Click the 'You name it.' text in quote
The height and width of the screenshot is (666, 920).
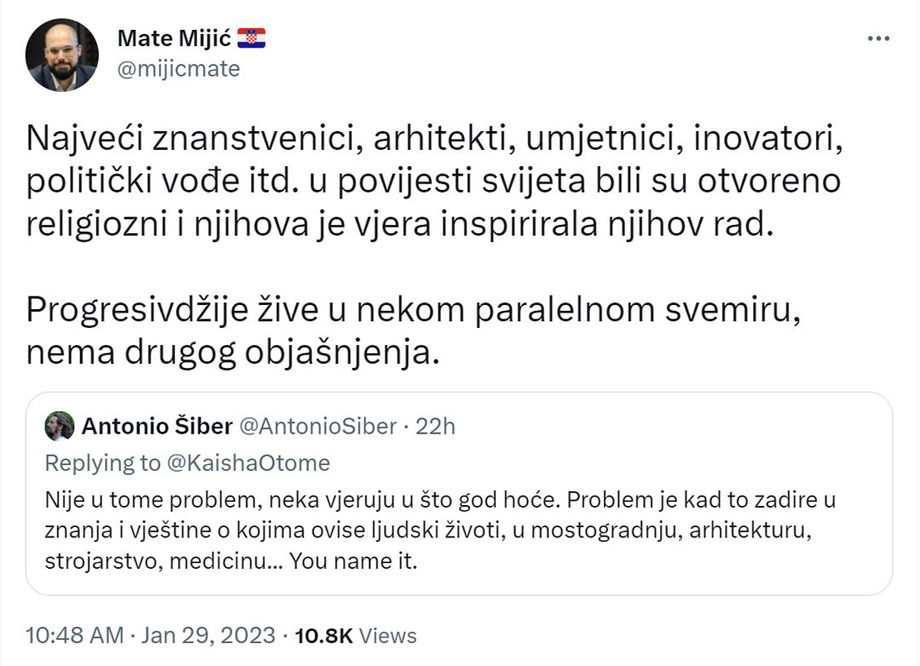click(353, 562)
